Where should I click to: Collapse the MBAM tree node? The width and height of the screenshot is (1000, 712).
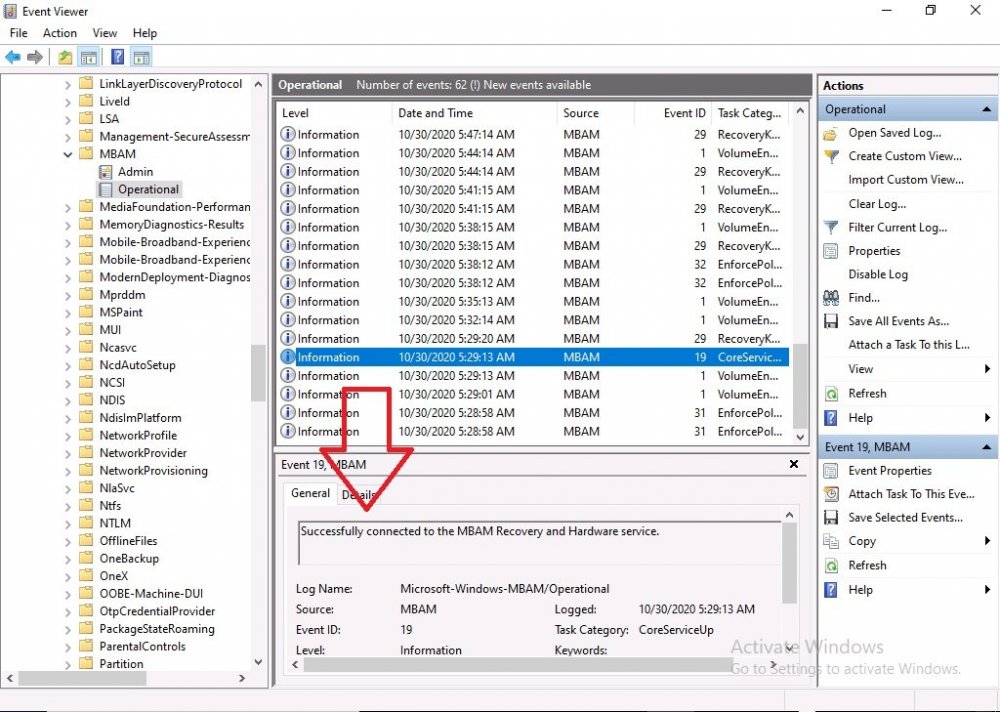coord(68,154)
